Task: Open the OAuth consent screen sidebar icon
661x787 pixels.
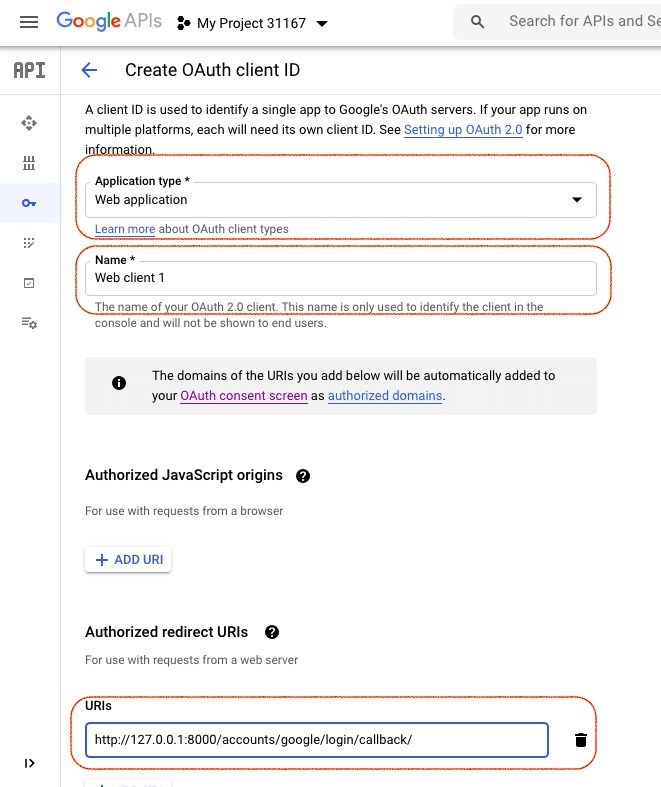Action: click(x=29, y=243)
